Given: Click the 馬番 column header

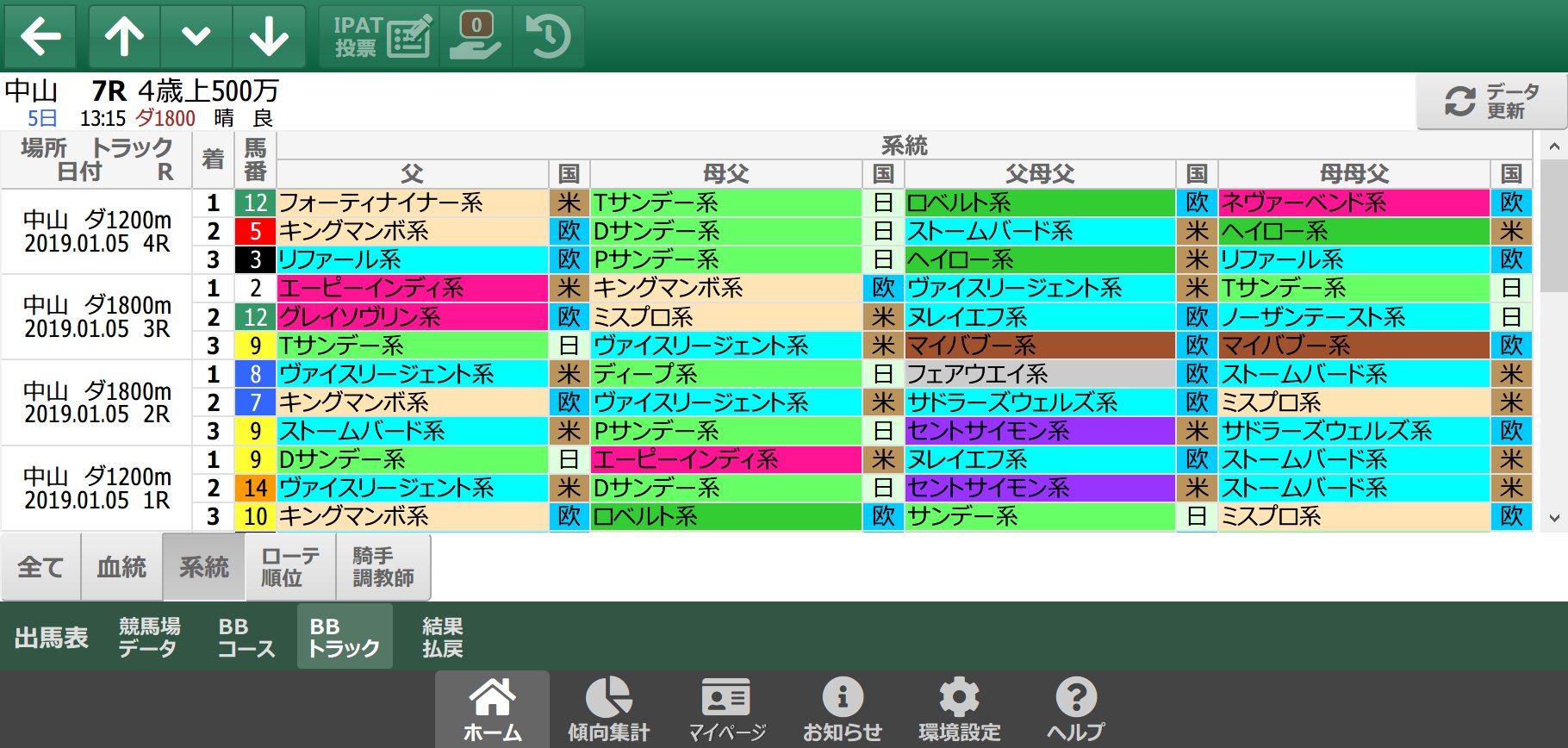Looking at the screenshot, I should pyautogui.click(x=255, y=159).
